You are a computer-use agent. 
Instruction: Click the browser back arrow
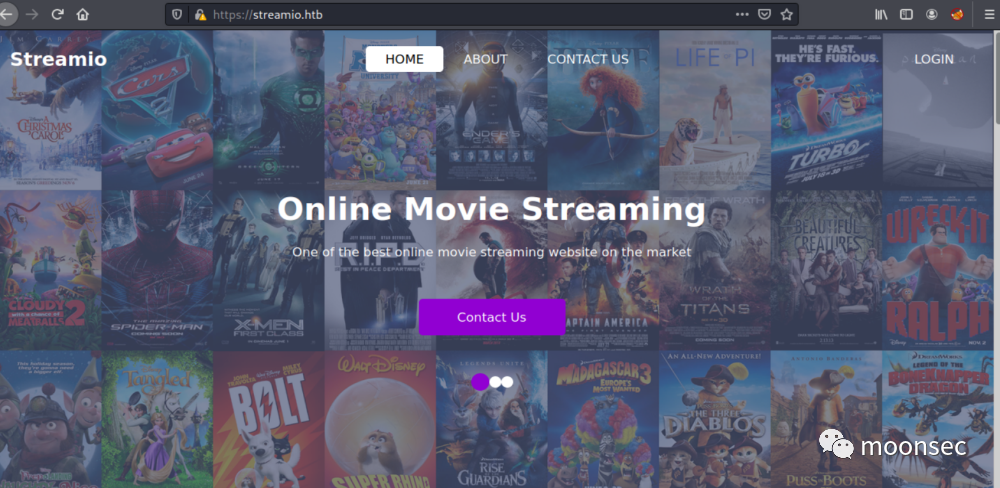point(5,14)
